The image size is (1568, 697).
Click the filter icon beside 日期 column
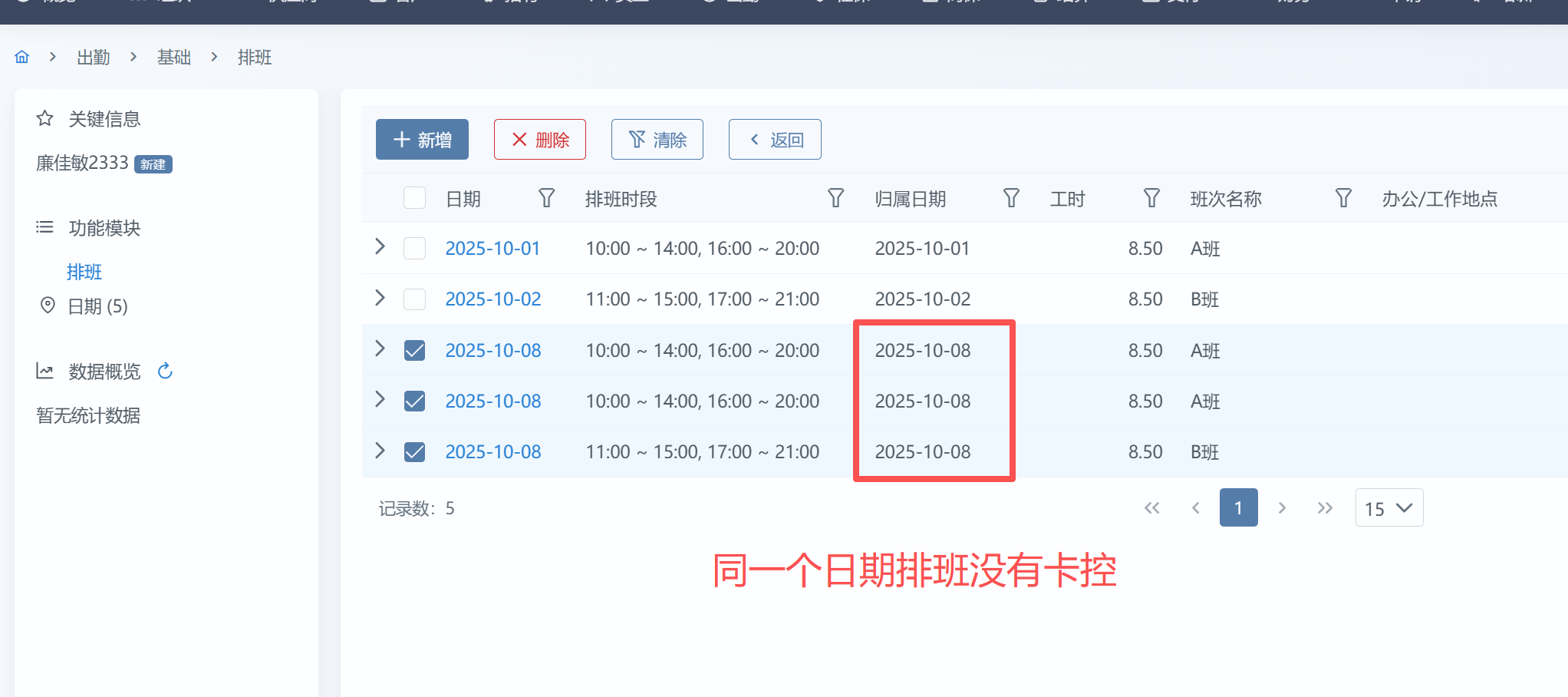click(546, 198)
